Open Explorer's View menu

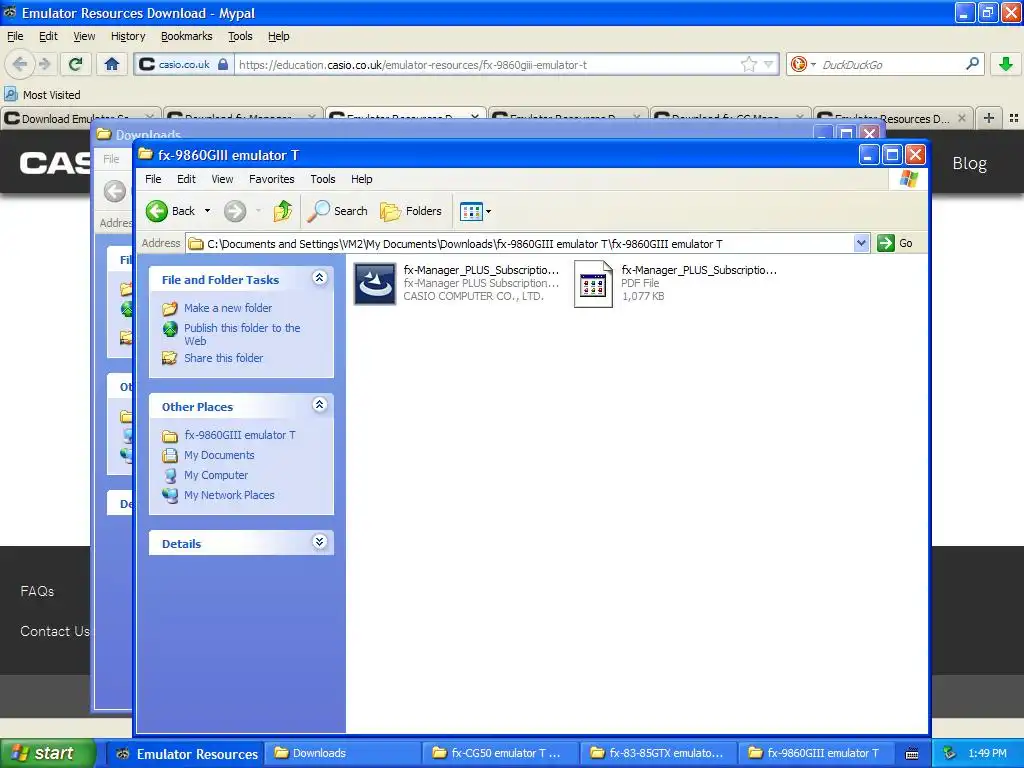[222, 179]
